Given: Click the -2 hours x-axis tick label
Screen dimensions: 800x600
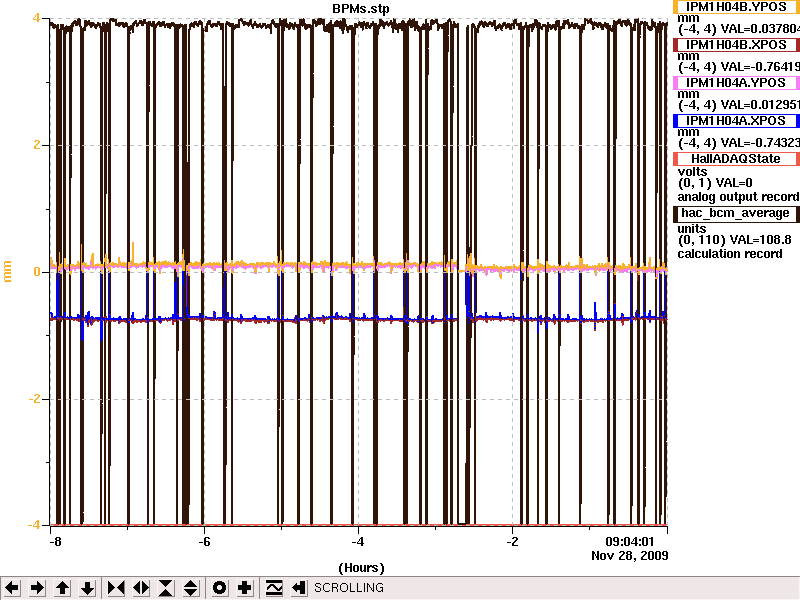Looking at the screenshot, I should [x=512, y=542].
